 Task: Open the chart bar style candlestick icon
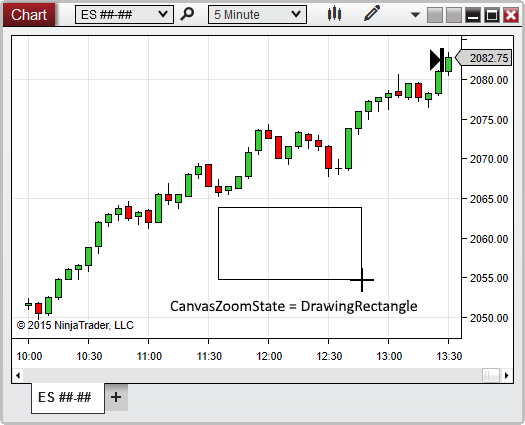click(334, 14)
